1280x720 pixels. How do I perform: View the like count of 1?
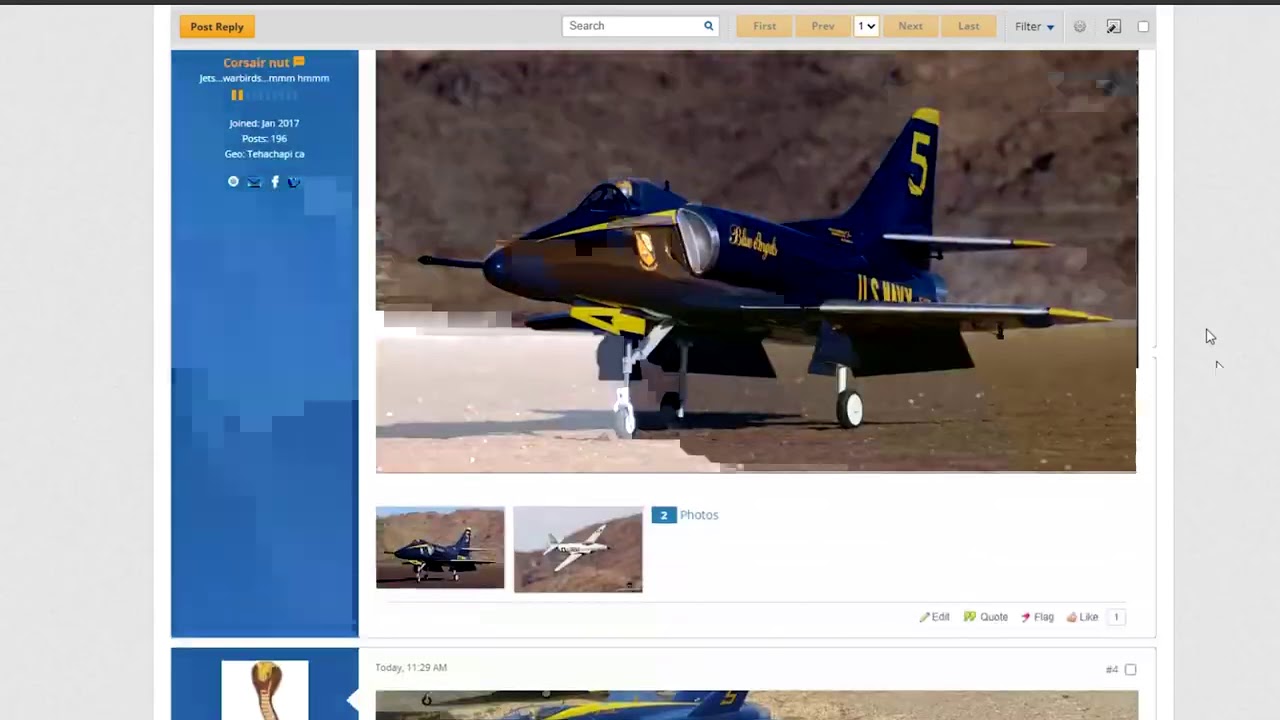(1116, 617)
